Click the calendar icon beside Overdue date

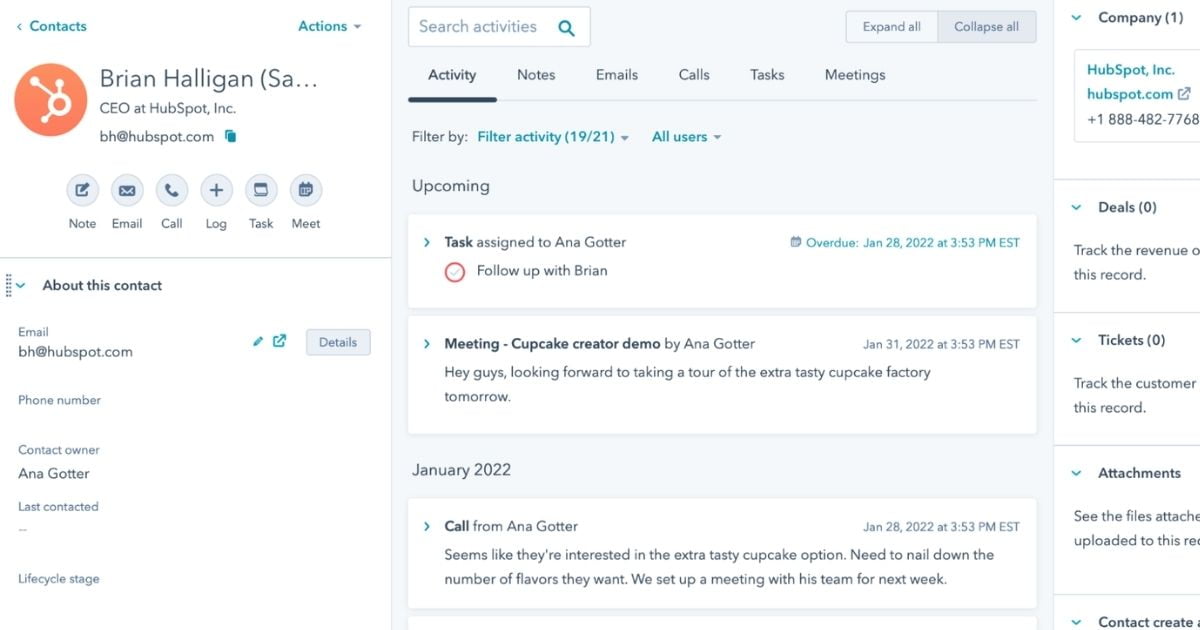click(796, 242)
